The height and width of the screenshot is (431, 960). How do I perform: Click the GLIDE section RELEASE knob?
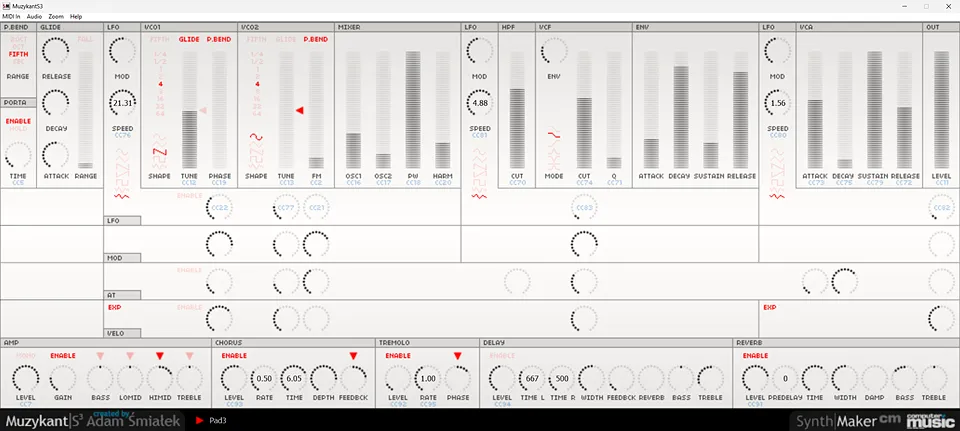pos(56,50)
